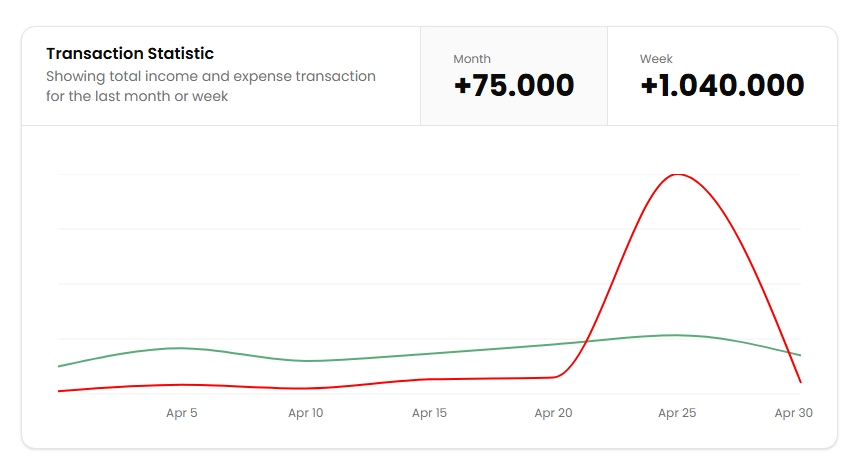Click the Apr 20 axis label

pyautogui.click(x=553, y=413)
